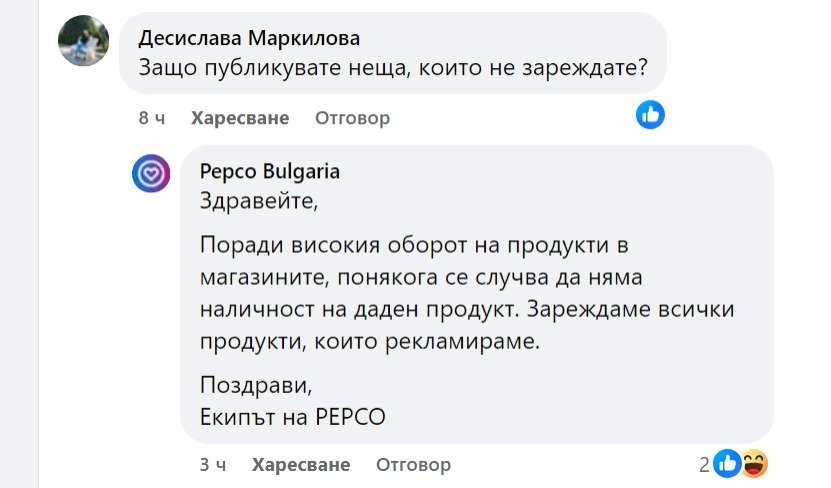Screen dimensions: 831x488
Task: Click the 'Здравейте,' greeting line in the reply
Action: 258,200
